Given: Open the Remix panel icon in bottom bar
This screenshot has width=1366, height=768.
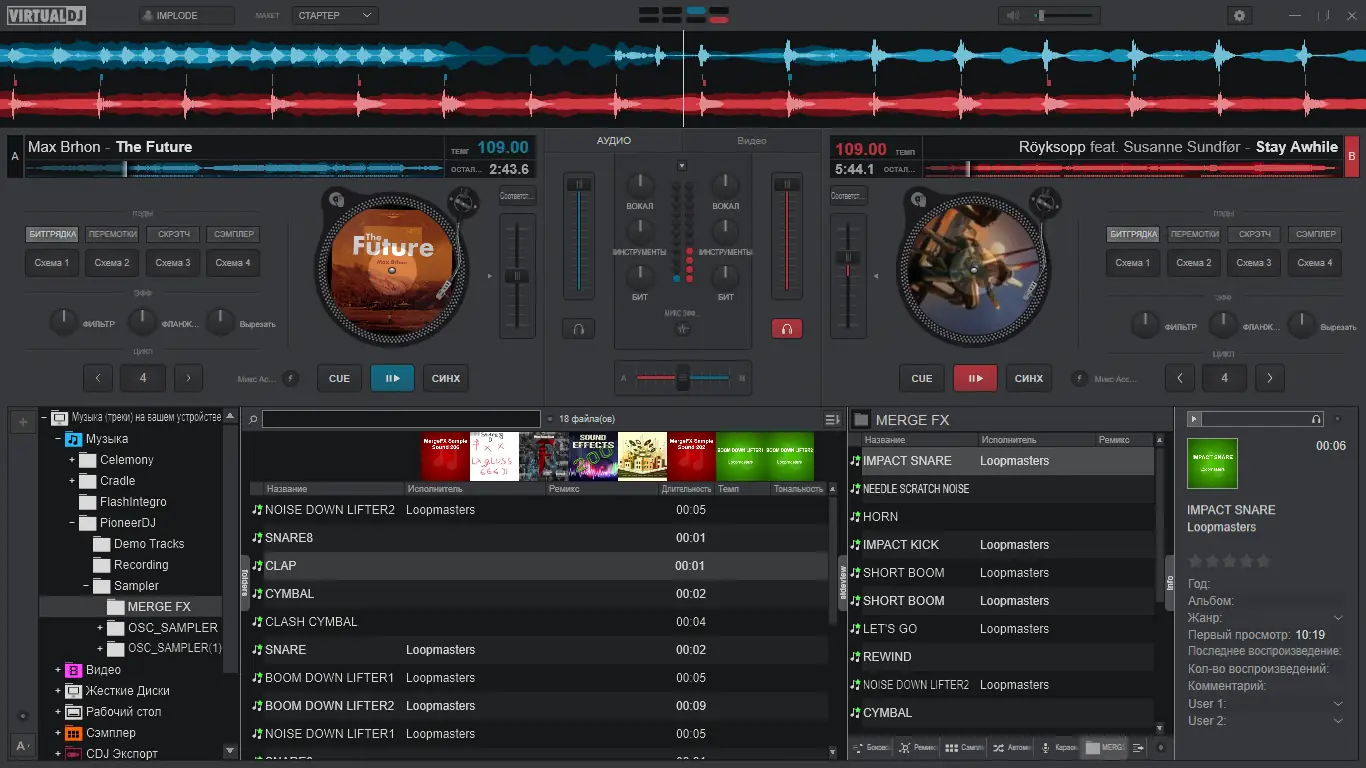Looking at the screenshot, I should click(905, 747).
